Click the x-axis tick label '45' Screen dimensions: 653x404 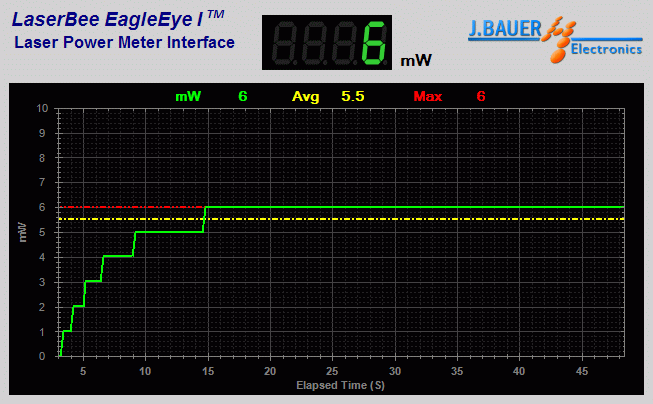tap(582, 371)
